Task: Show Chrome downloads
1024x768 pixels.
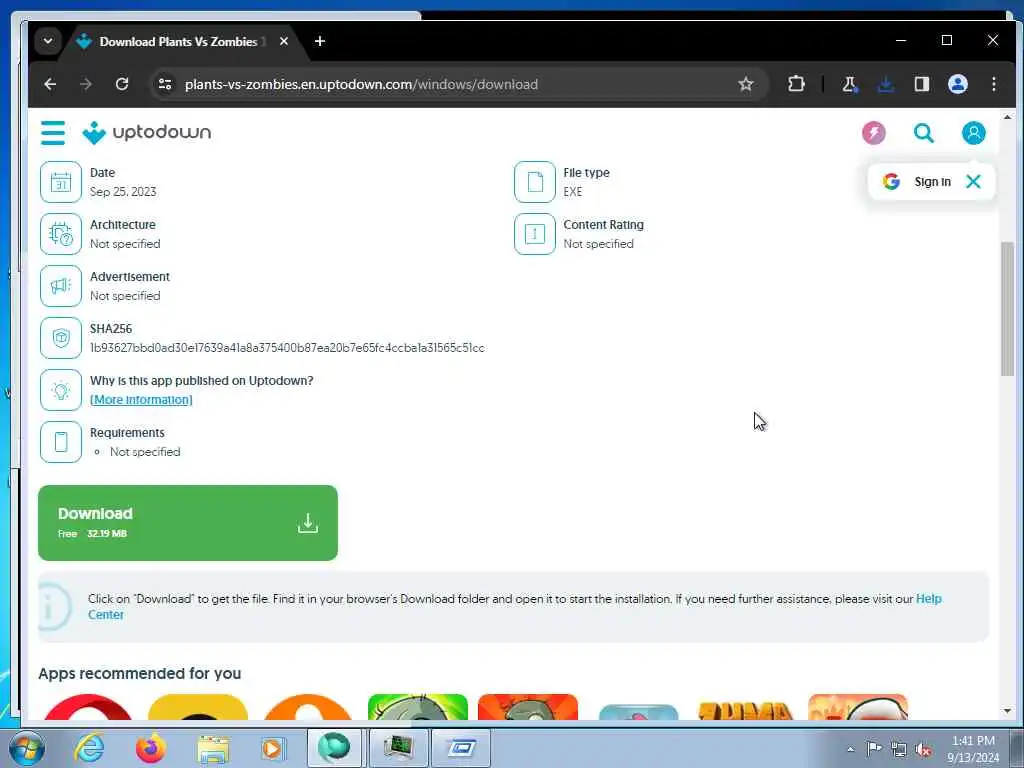Action: 886,84
